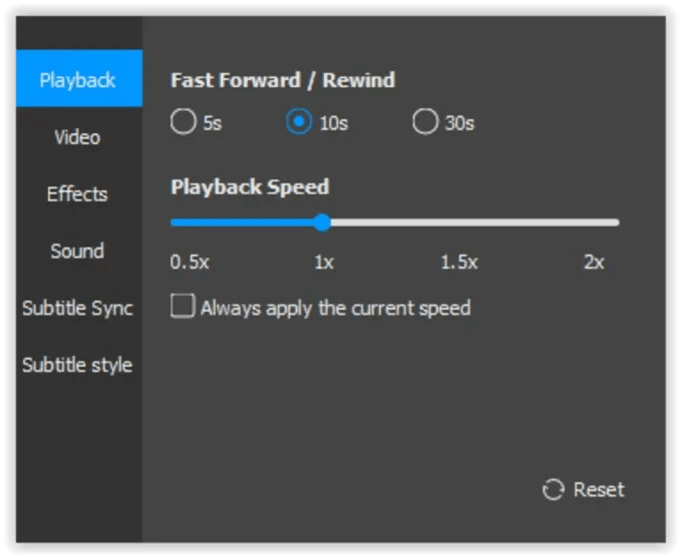
Task: Click the far left start of speed slider track
Action: tap(174, 223)
